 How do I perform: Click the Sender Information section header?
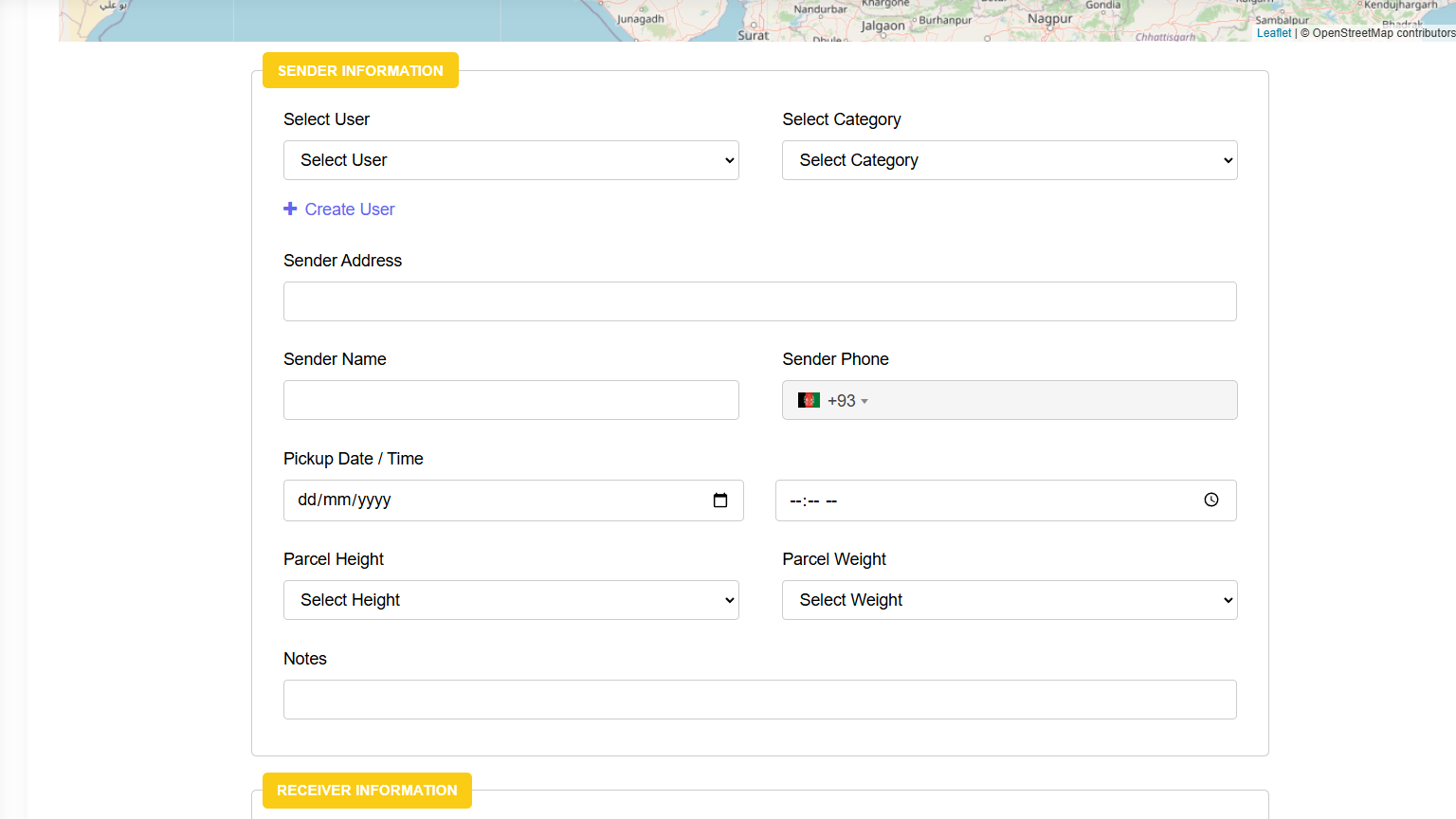[x=360, y=71]
